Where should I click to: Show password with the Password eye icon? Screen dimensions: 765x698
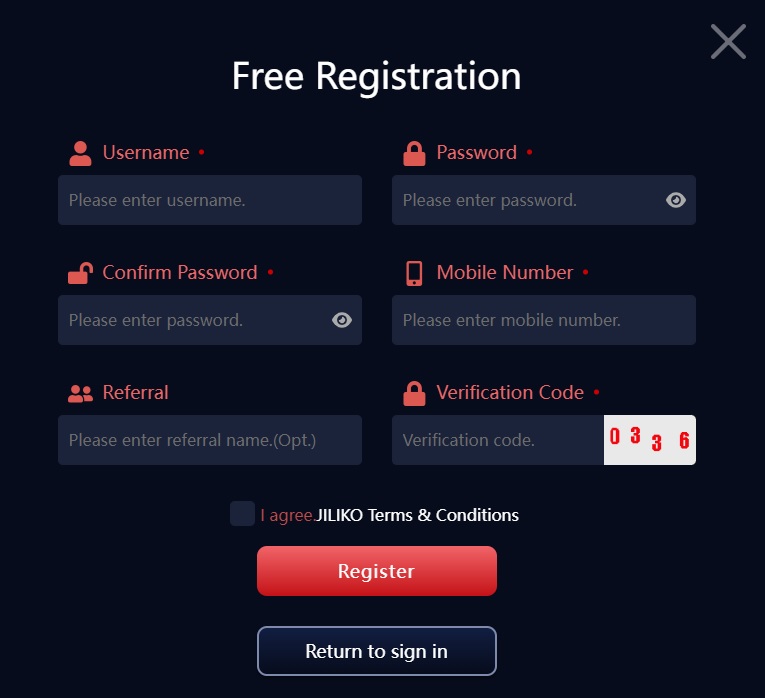pyautogui.click(x=676, y=200)
